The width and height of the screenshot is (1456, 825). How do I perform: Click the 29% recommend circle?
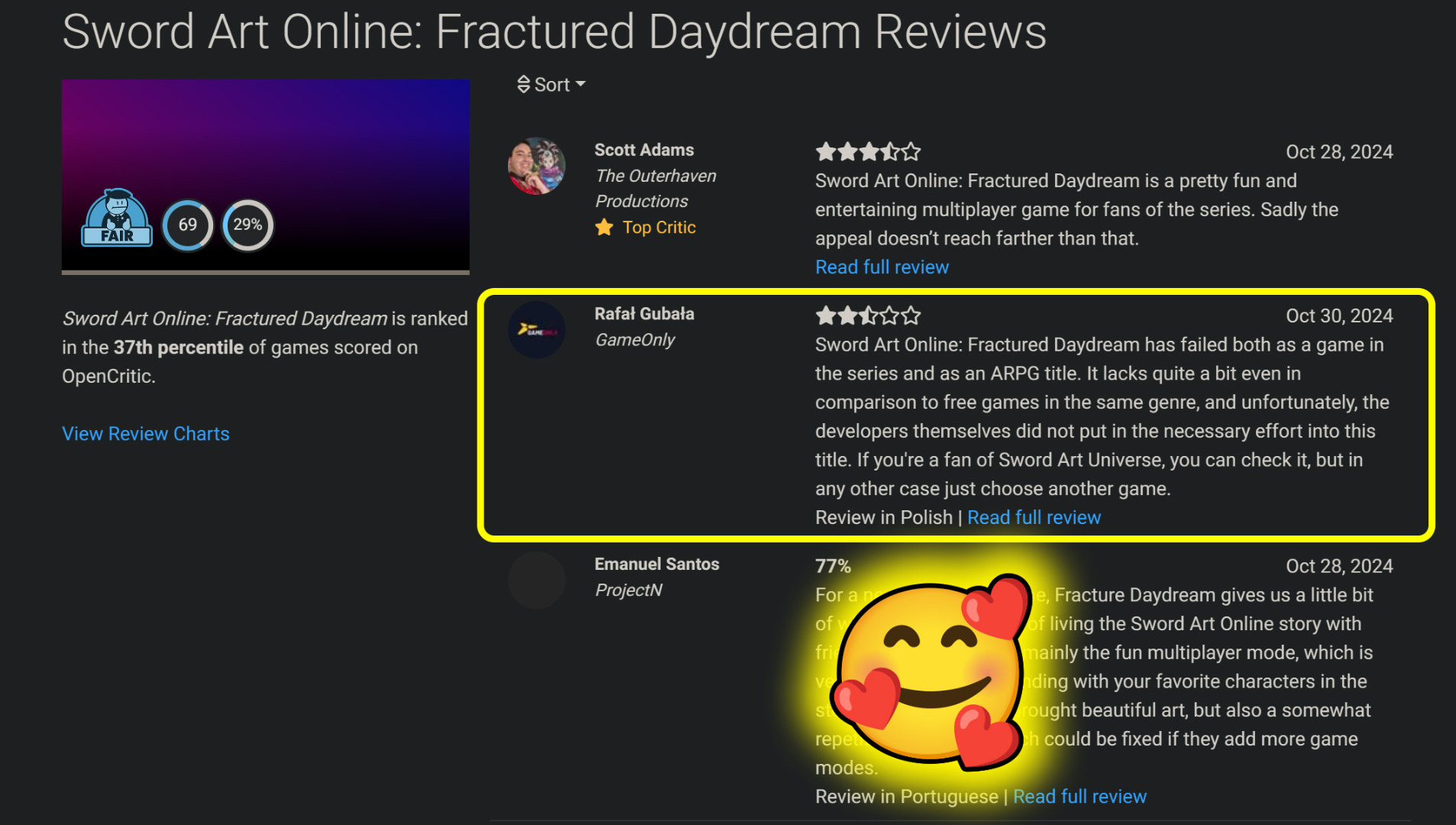pyautogui.click(x=248, y=225)
